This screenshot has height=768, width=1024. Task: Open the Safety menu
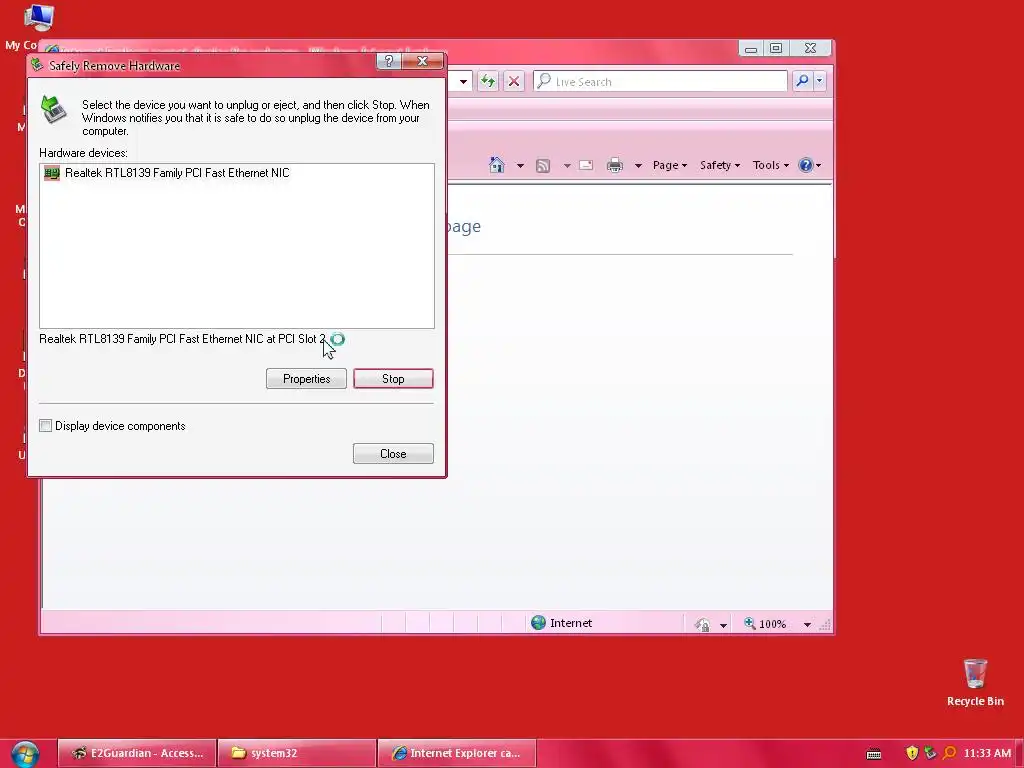coord(720,165)
